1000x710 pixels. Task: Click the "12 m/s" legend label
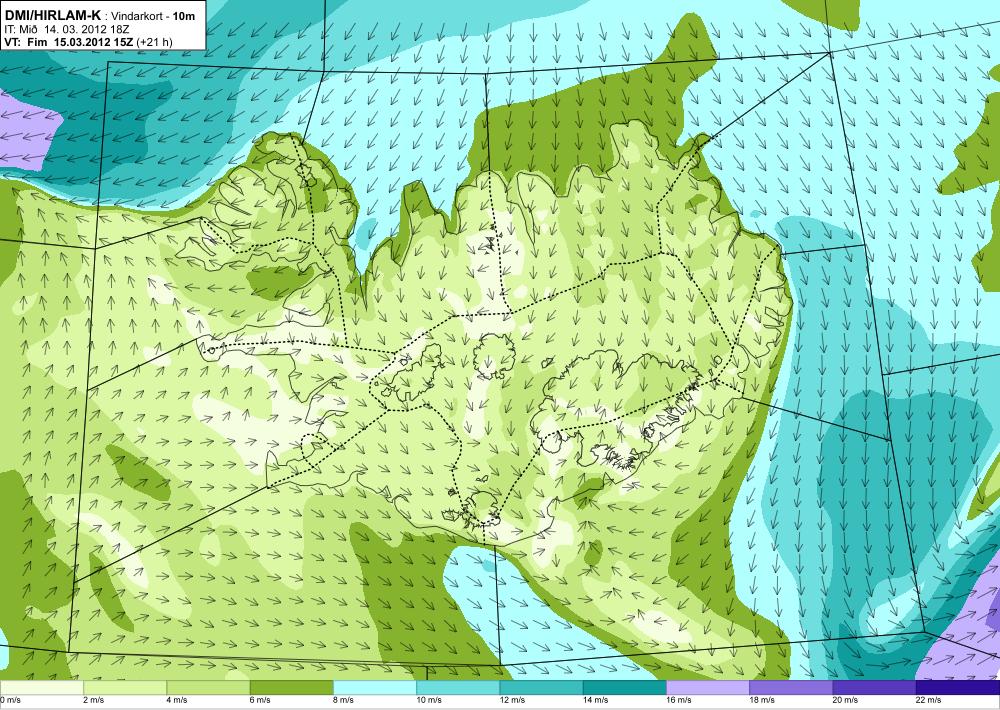tap(513, 700)
